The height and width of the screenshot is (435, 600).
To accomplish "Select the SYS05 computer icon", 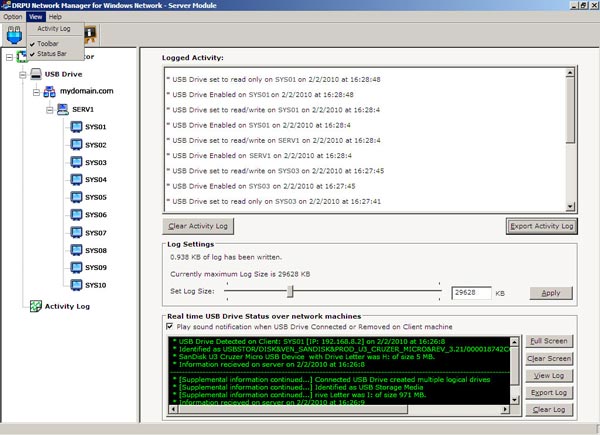I will (x=76, y=197).
